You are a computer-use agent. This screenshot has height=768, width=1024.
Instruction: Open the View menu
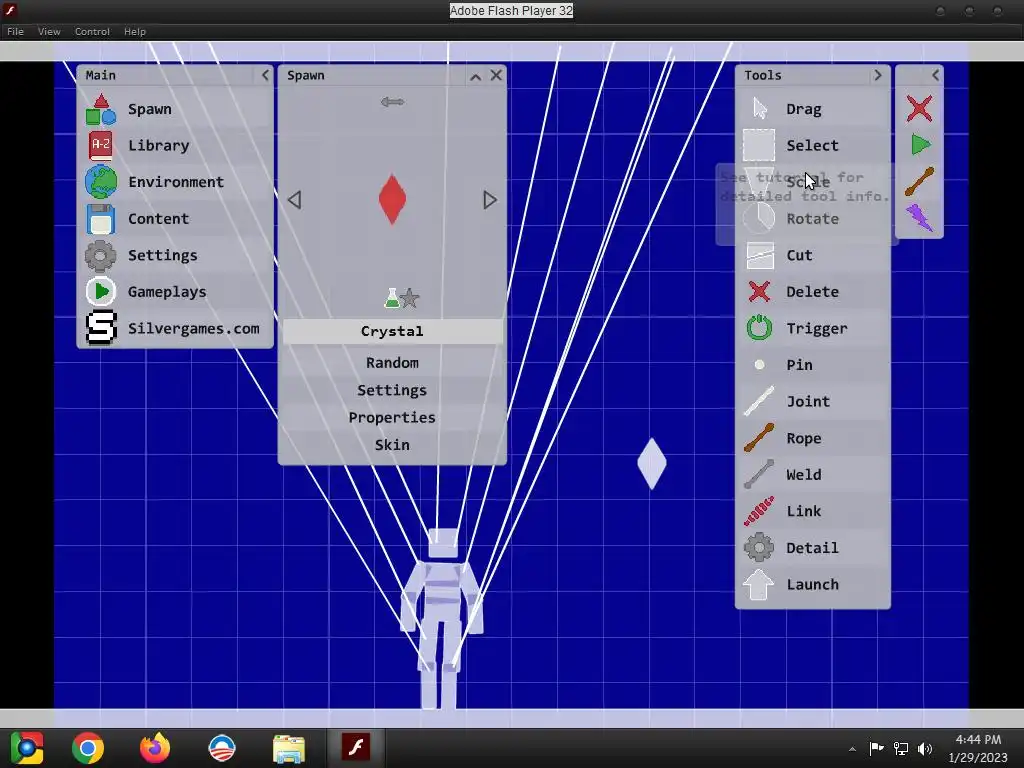49,31
